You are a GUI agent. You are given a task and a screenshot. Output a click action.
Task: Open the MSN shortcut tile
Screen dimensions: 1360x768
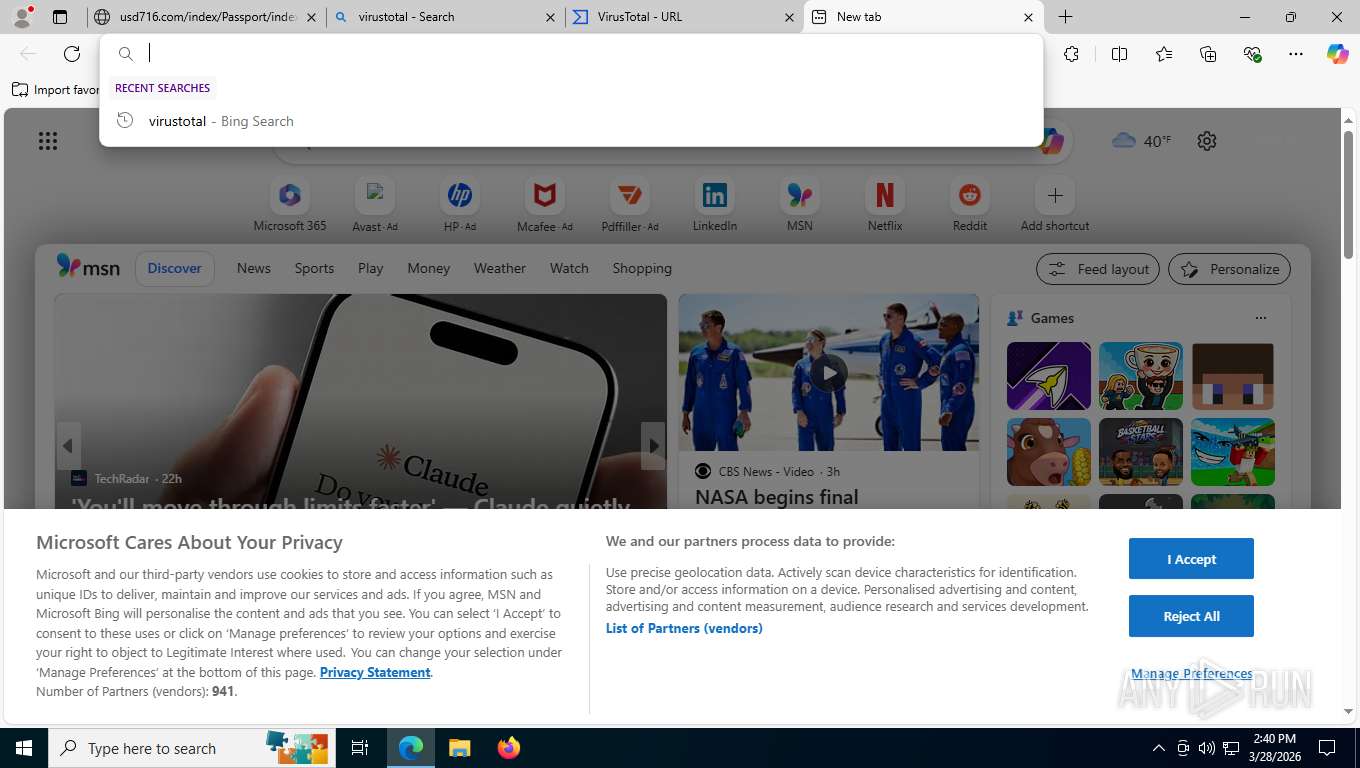(x=800, y=206)
